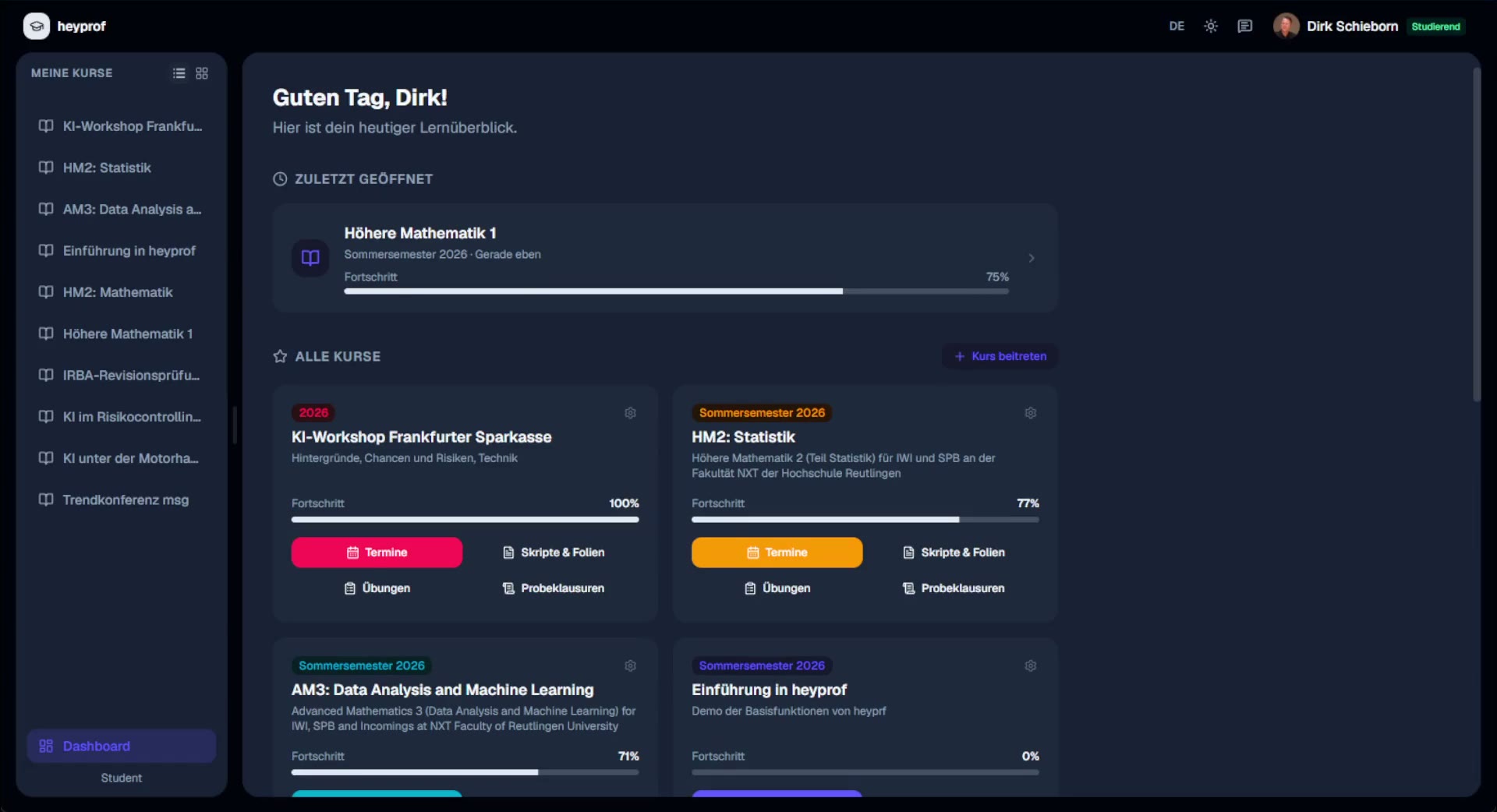Click the Kurs beitreten button
The image size is (1497, 812).
(1000, 356)
